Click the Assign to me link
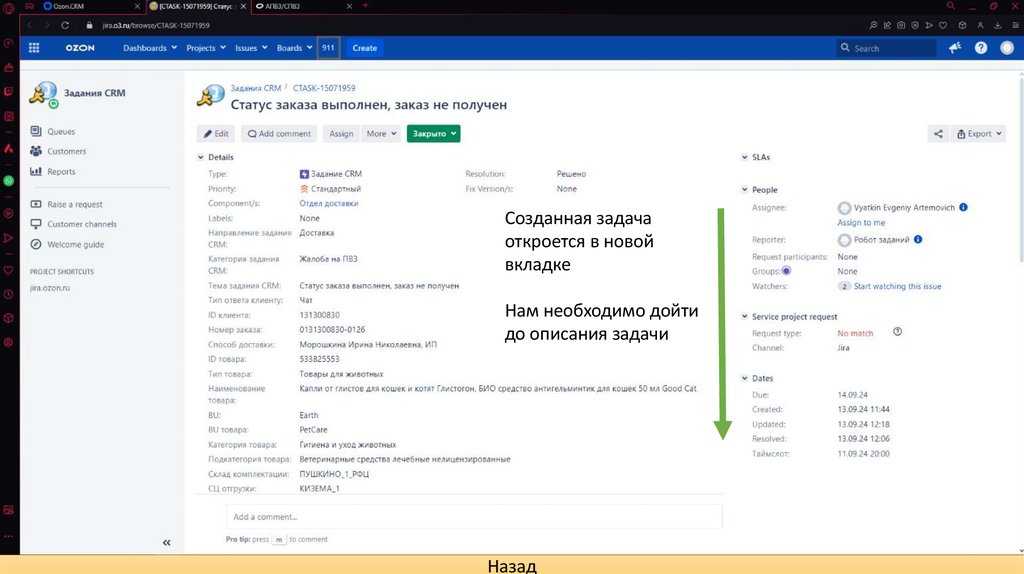Screen dimensions: 1024x574 click(861, 223)
